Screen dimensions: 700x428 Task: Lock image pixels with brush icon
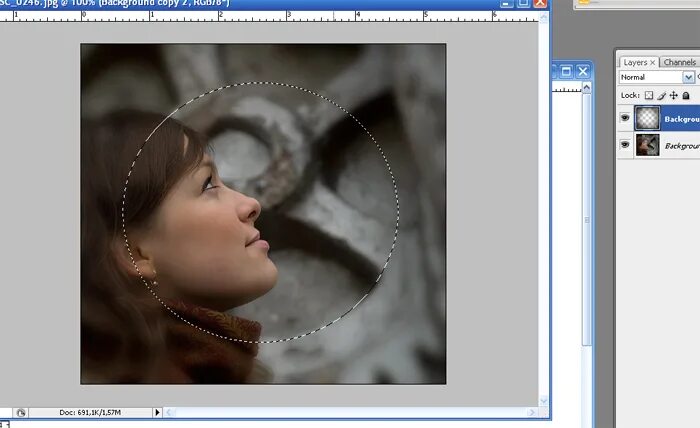[x=661, y=96]
